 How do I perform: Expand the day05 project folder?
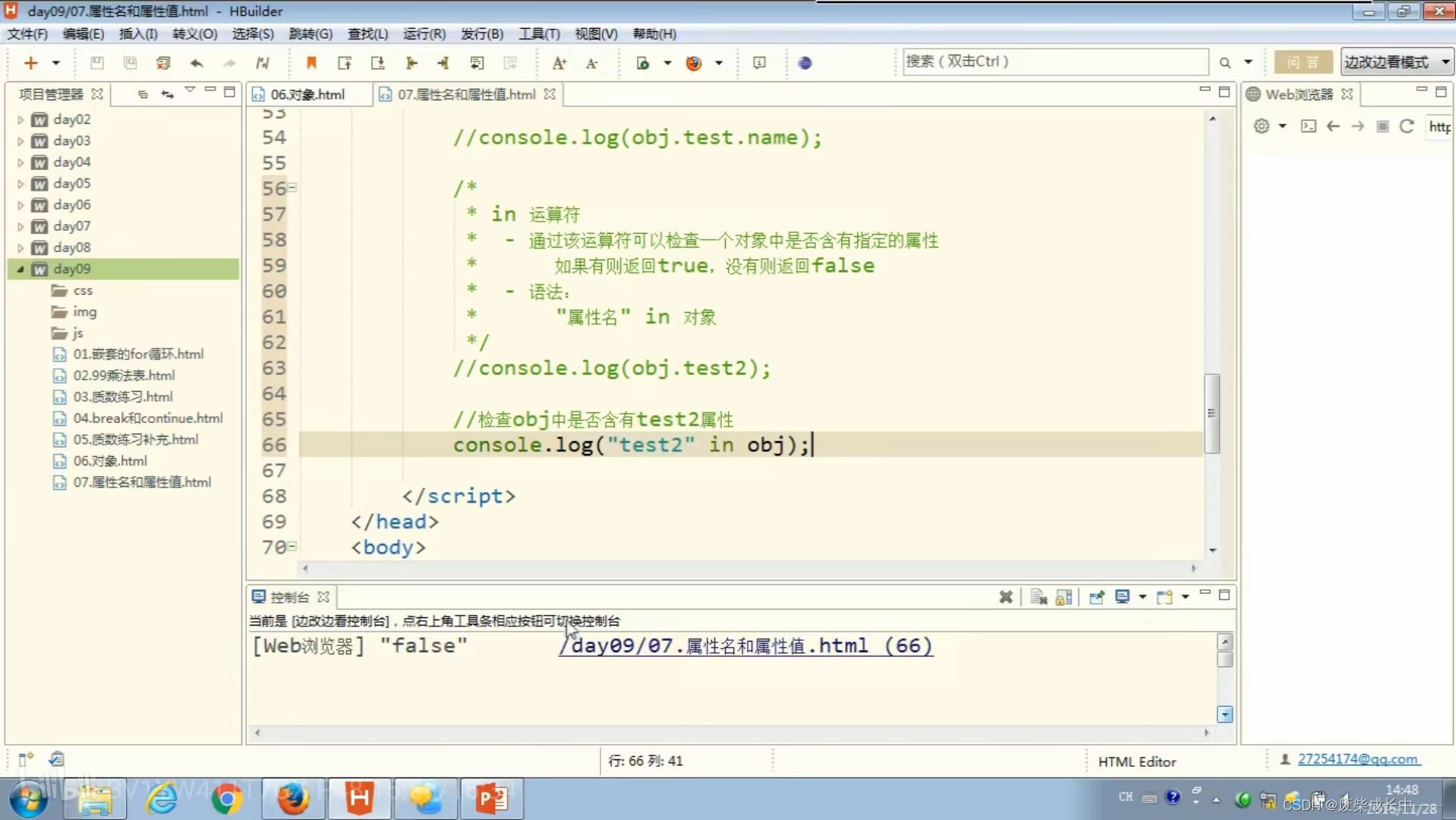(20, 184)
